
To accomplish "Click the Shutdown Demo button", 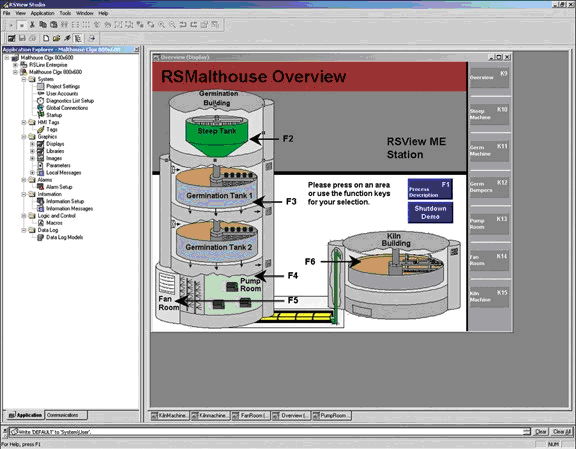I will 430,212.
